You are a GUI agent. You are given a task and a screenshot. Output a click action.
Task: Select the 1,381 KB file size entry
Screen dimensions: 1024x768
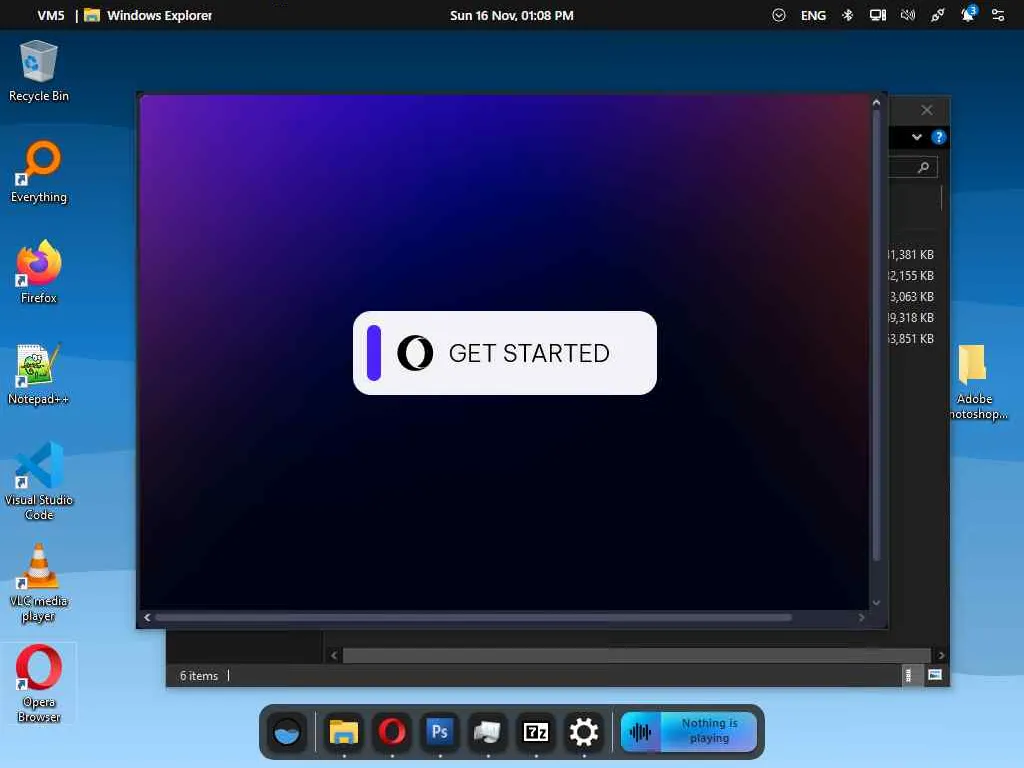[910, 255]
